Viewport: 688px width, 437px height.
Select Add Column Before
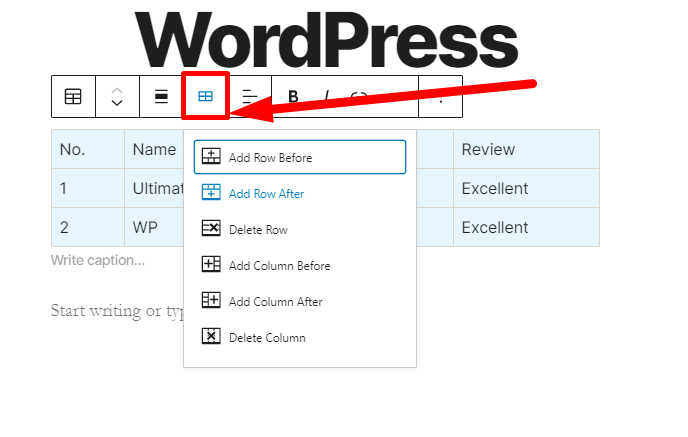click(x=300, y=265)
